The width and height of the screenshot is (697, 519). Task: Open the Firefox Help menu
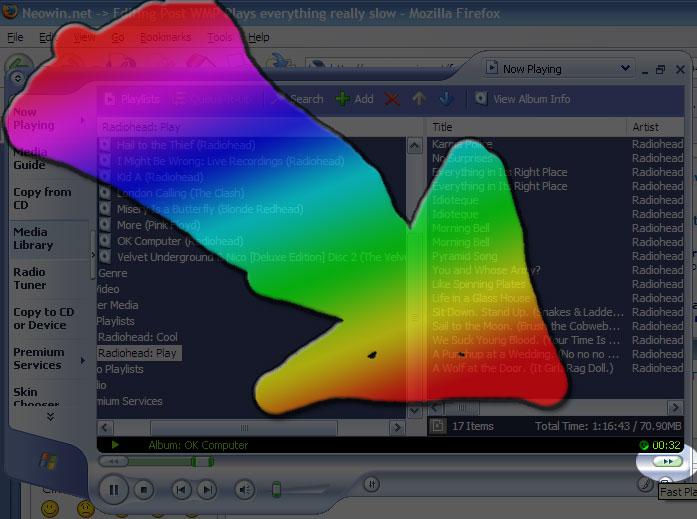[259, 37]
